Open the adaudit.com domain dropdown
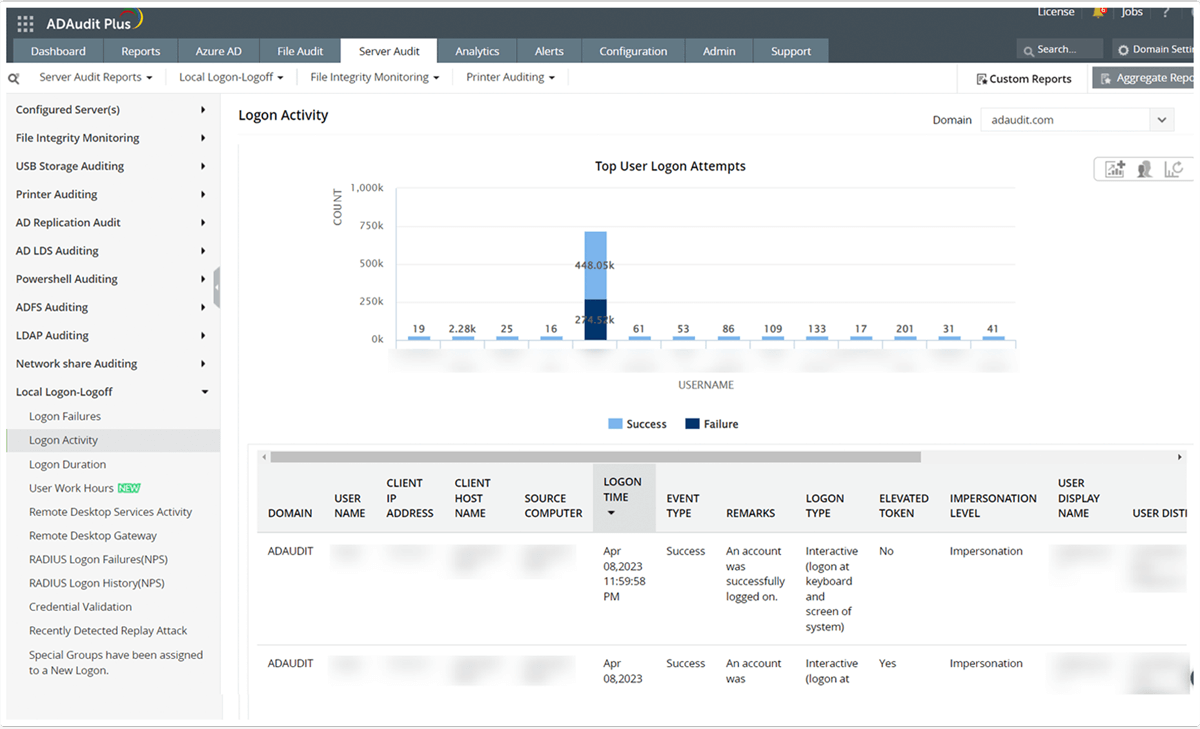Viewport: 1200px width, 729px height. click(1162, 119)
